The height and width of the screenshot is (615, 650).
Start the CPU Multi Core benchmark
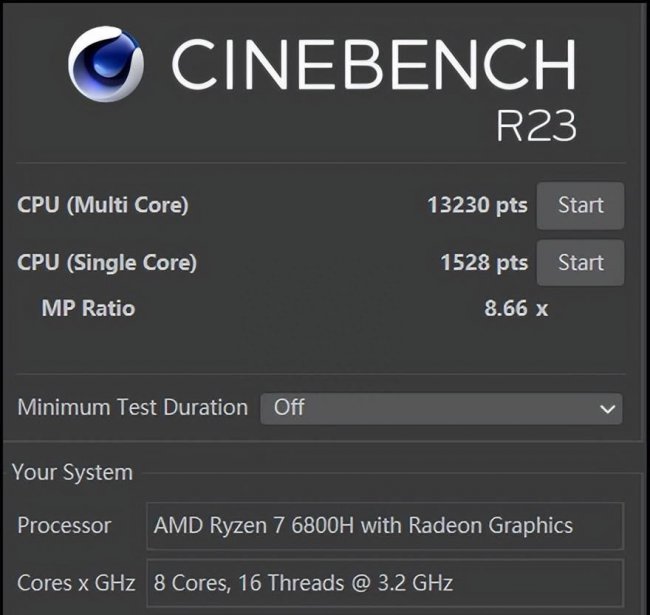(x=580, y=206)
